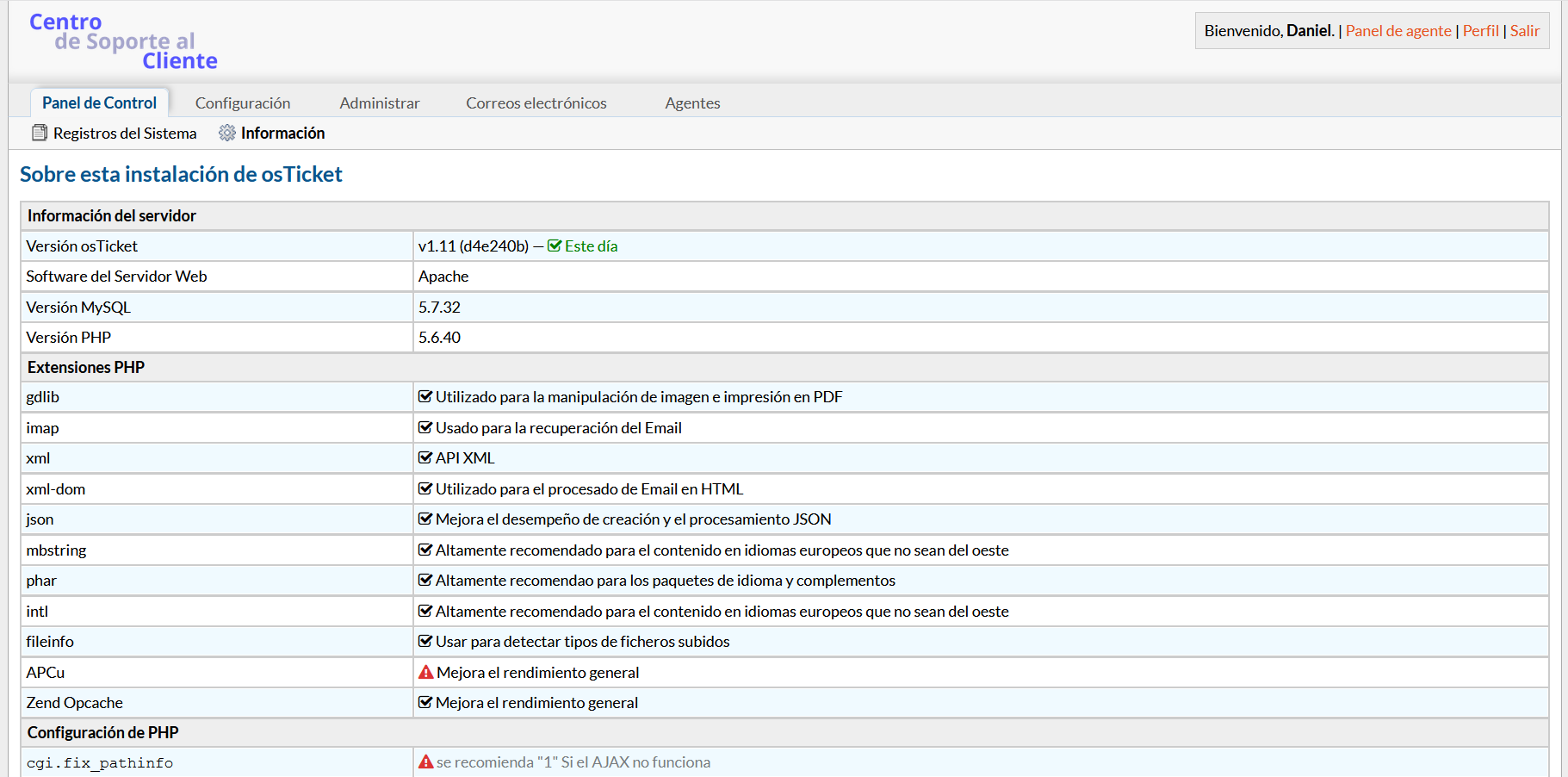The height and width of the screenshot is (777, 1568).
Task: Click the APCu red warning triangle
Action: click(x=426, y=672)
